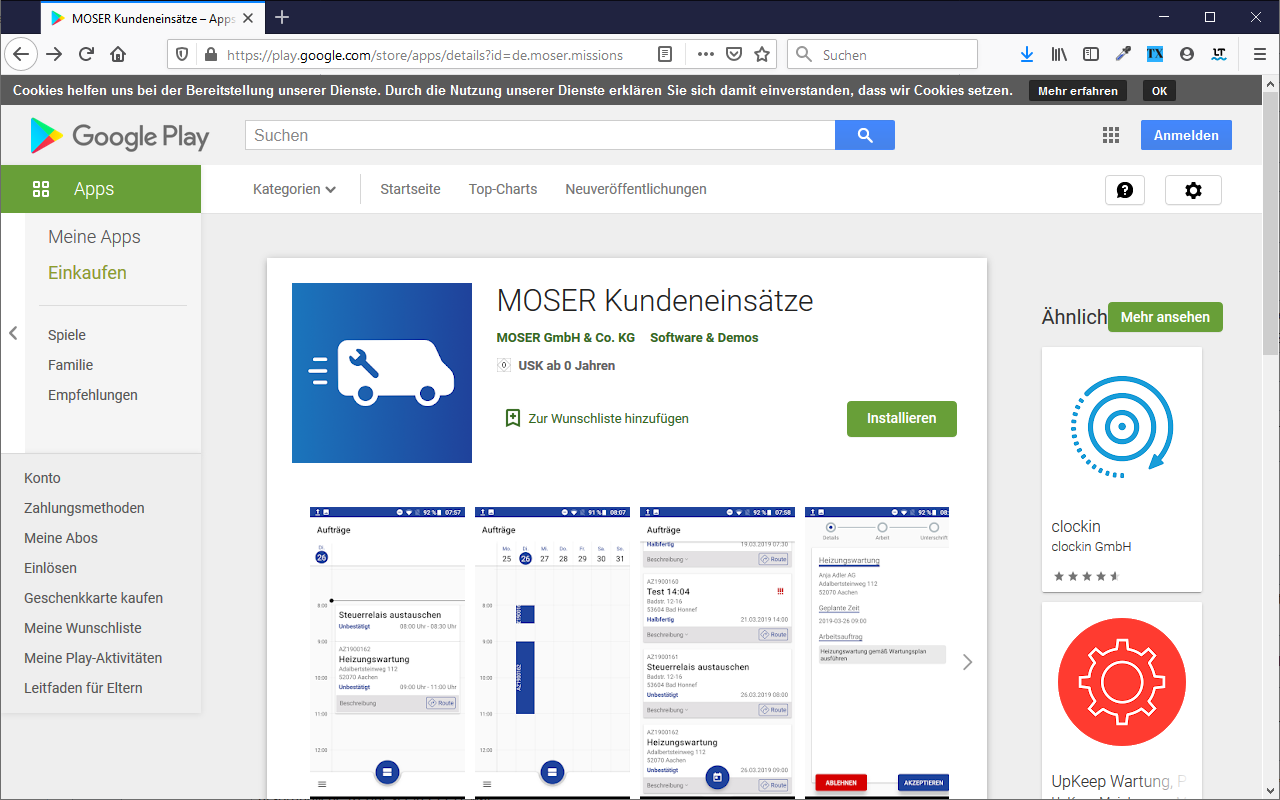Screen dimensions: 1280x800
Task: Add app to Wunschliste bookmark icon
Action: (513, 418)
